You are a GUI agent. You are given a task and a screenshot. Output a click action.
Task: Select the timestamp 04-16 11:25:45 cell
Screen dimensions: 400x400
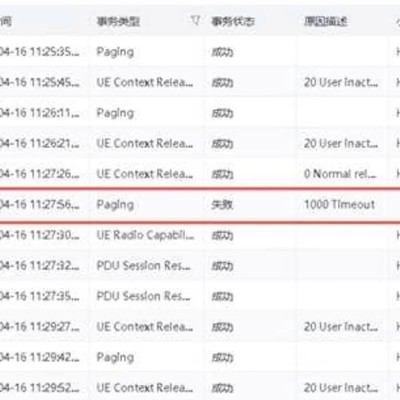pyautogui.click(x=40, y=82)
